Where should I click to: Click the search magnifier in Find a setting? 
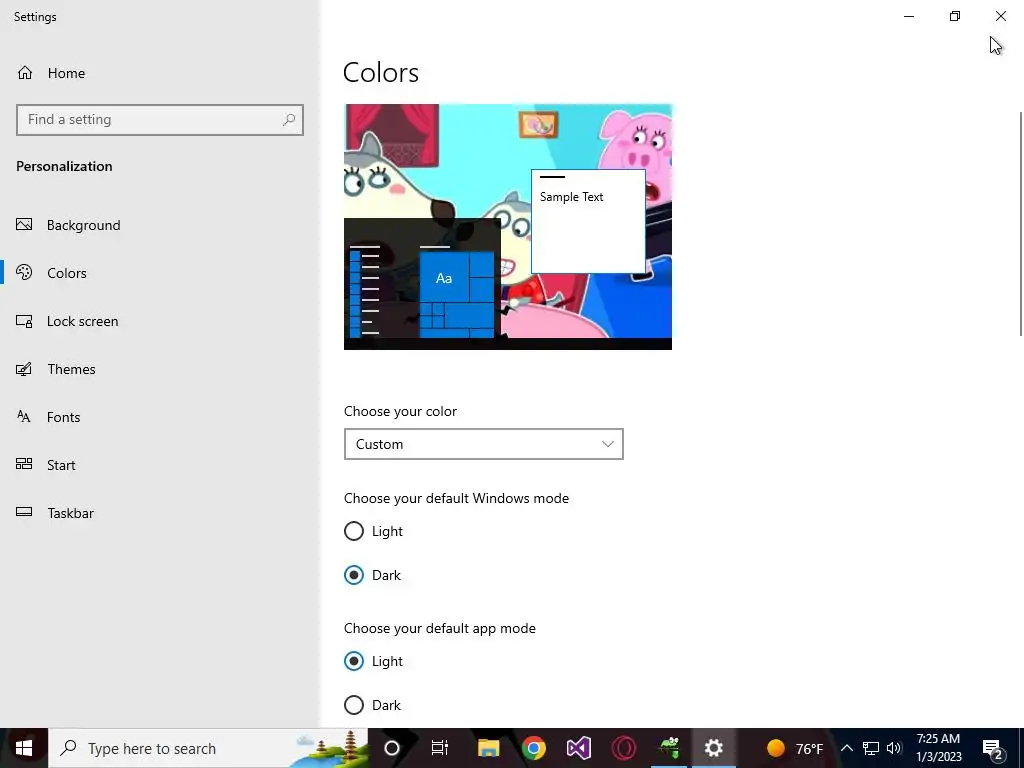[289, 120]
